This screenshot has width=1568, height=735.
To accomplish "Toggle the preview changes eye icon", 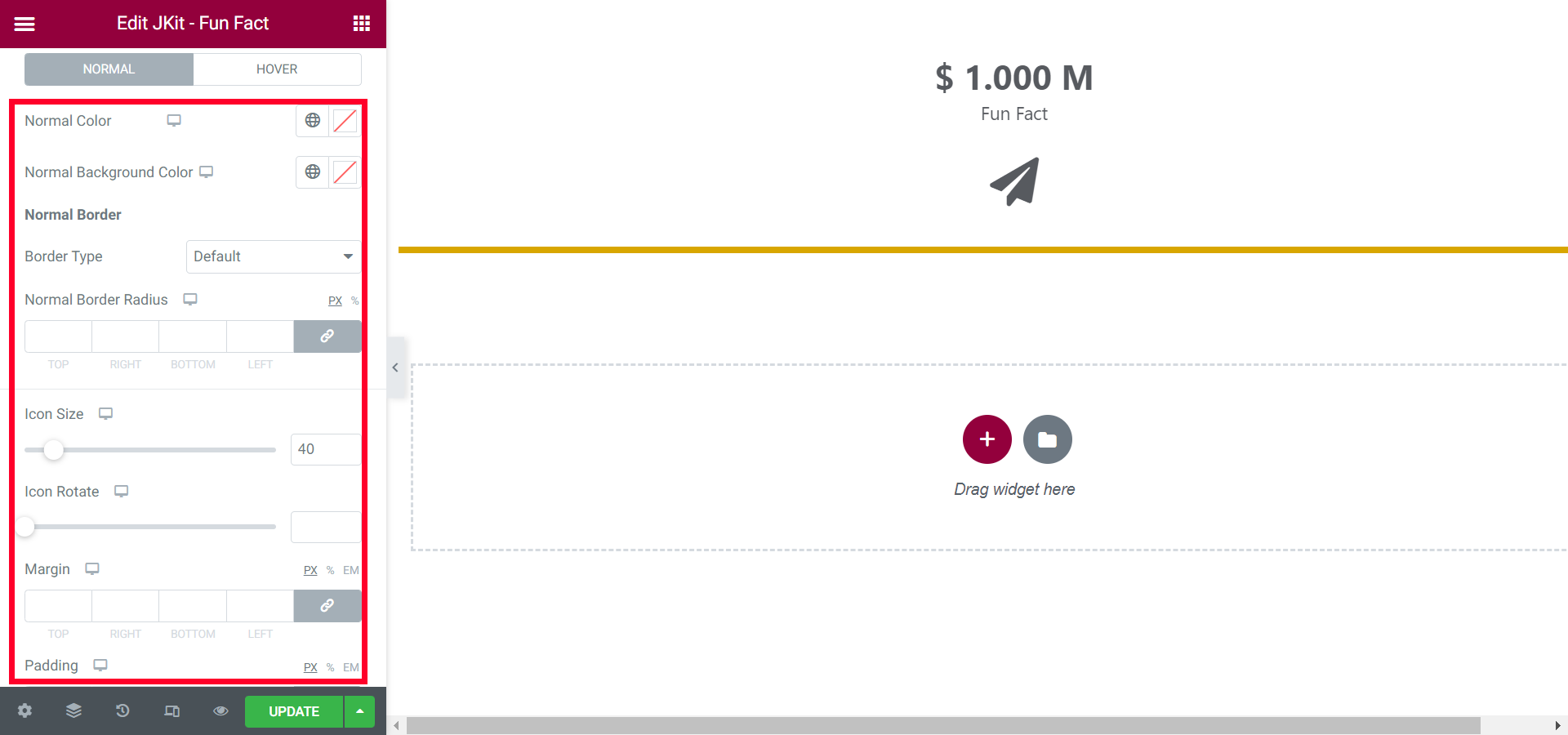I will tap(220, 710).
